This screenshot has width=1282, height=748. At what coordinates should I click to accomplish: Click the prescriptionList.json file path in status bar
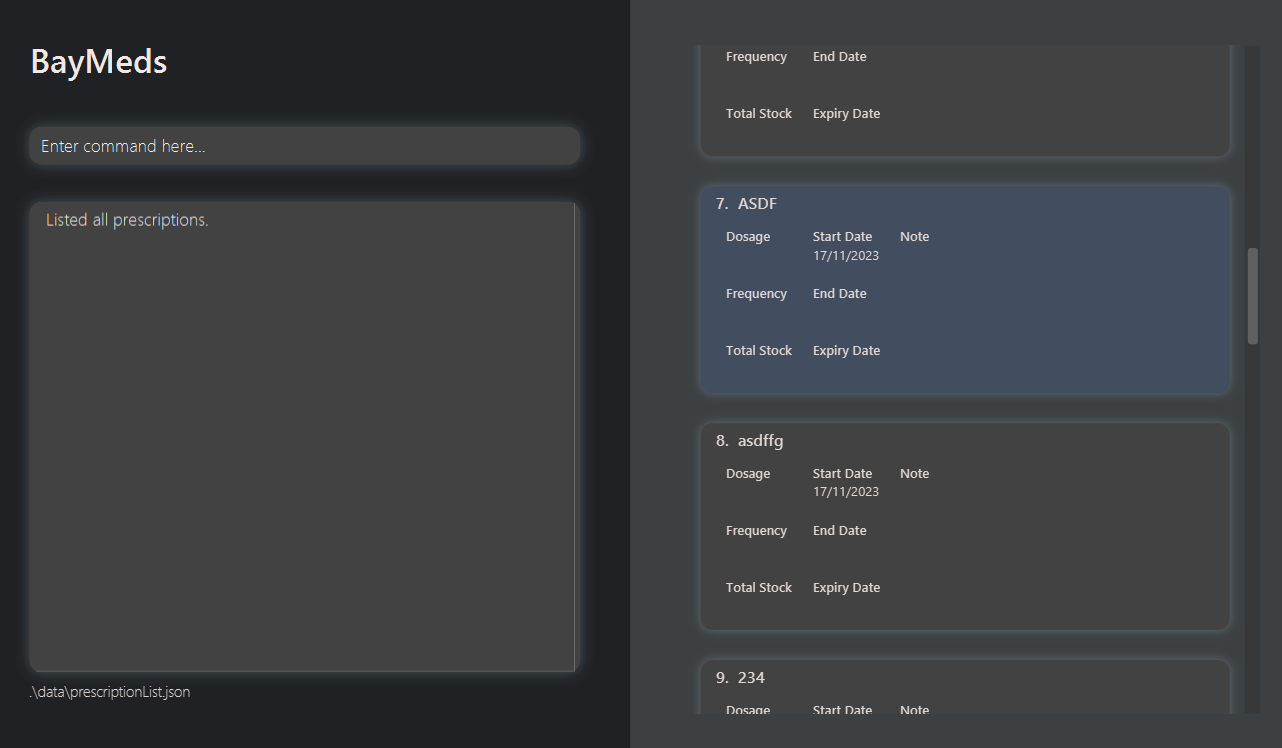tap(110, 692)
